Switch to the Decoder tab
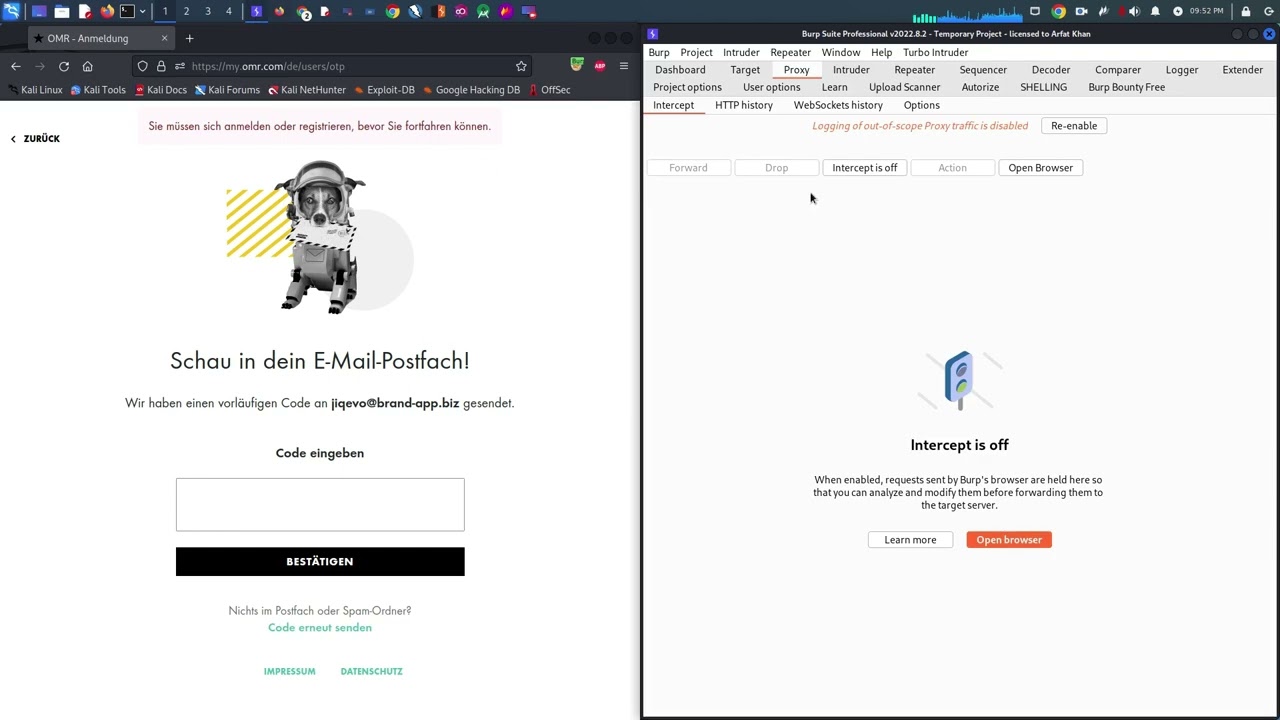 (x=1051, y=70)
